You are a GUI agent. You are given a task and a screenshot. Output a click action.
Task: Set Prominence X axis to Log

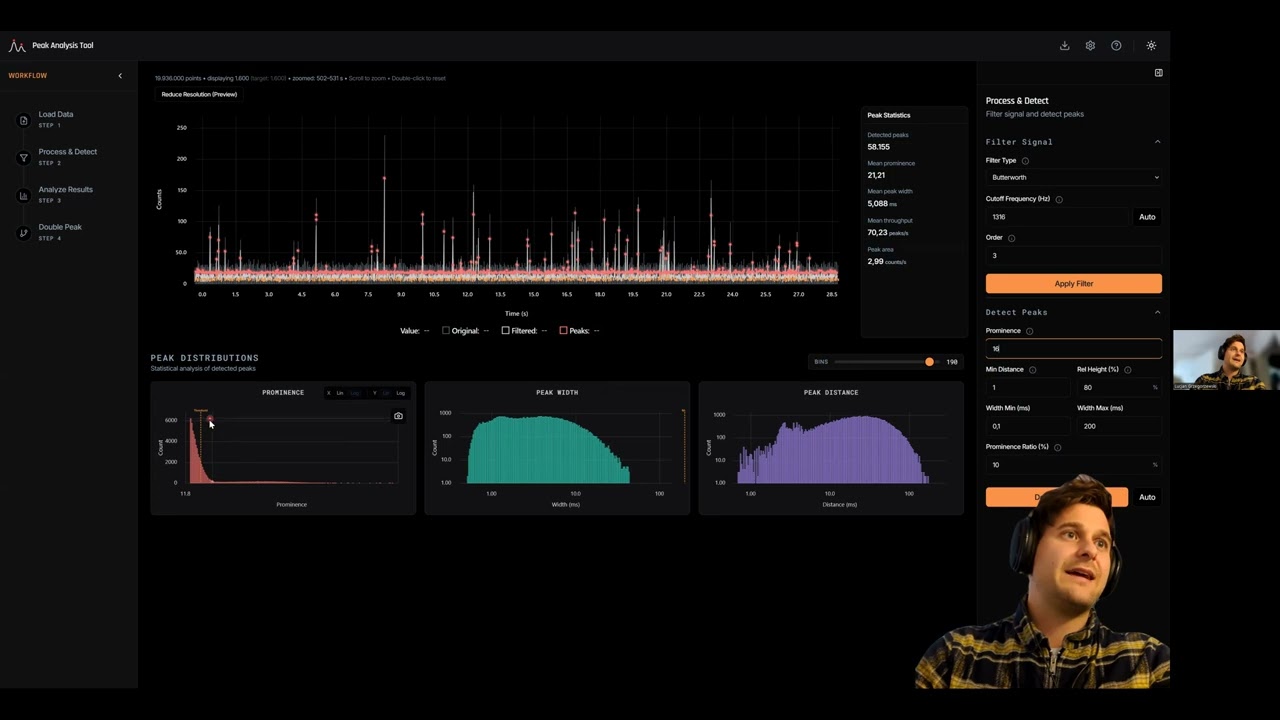(x=354, y=393)
